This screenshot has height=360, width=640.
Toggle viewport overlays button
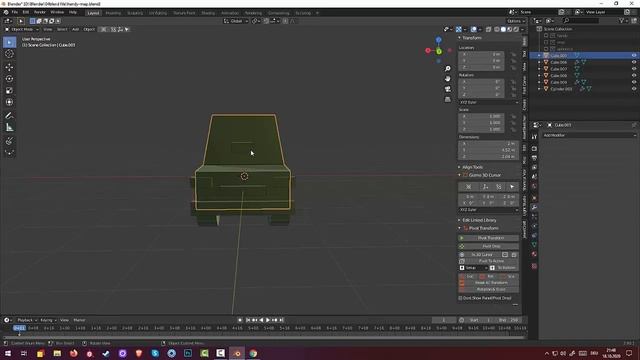473,29
